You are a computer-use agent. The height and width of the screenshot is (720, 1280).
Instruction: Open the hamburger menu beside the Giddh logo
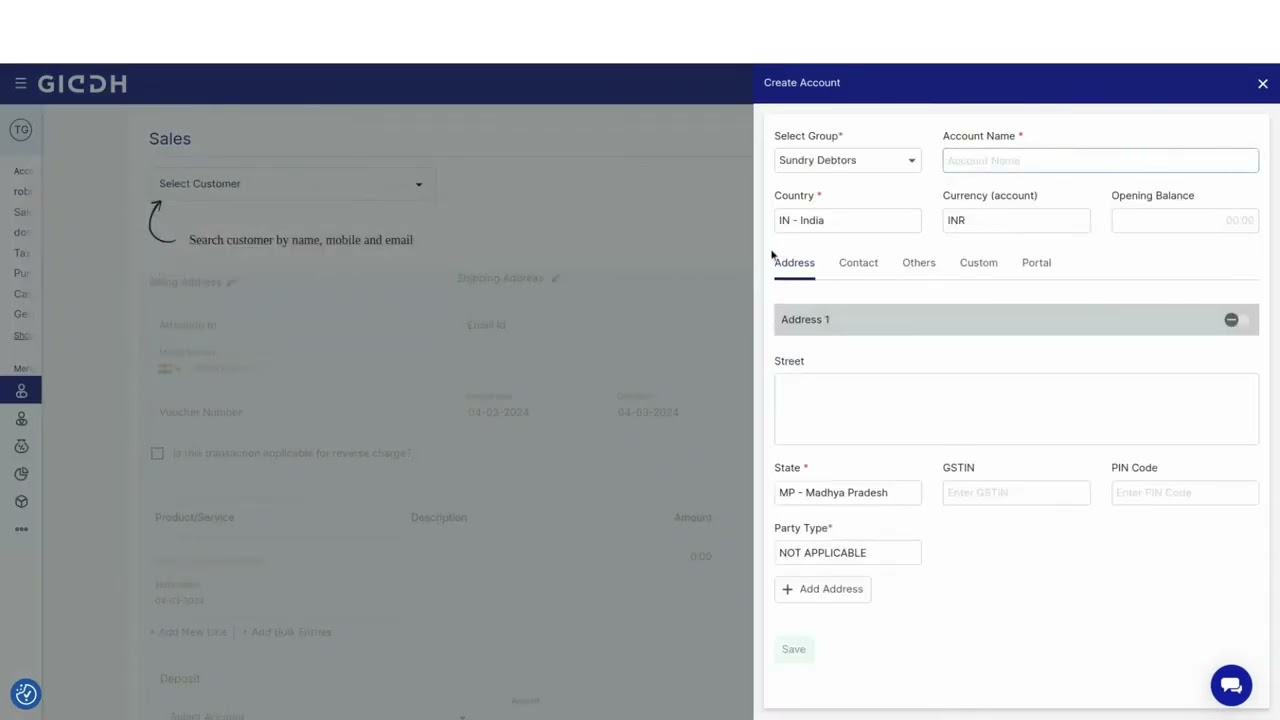(20, 84)
